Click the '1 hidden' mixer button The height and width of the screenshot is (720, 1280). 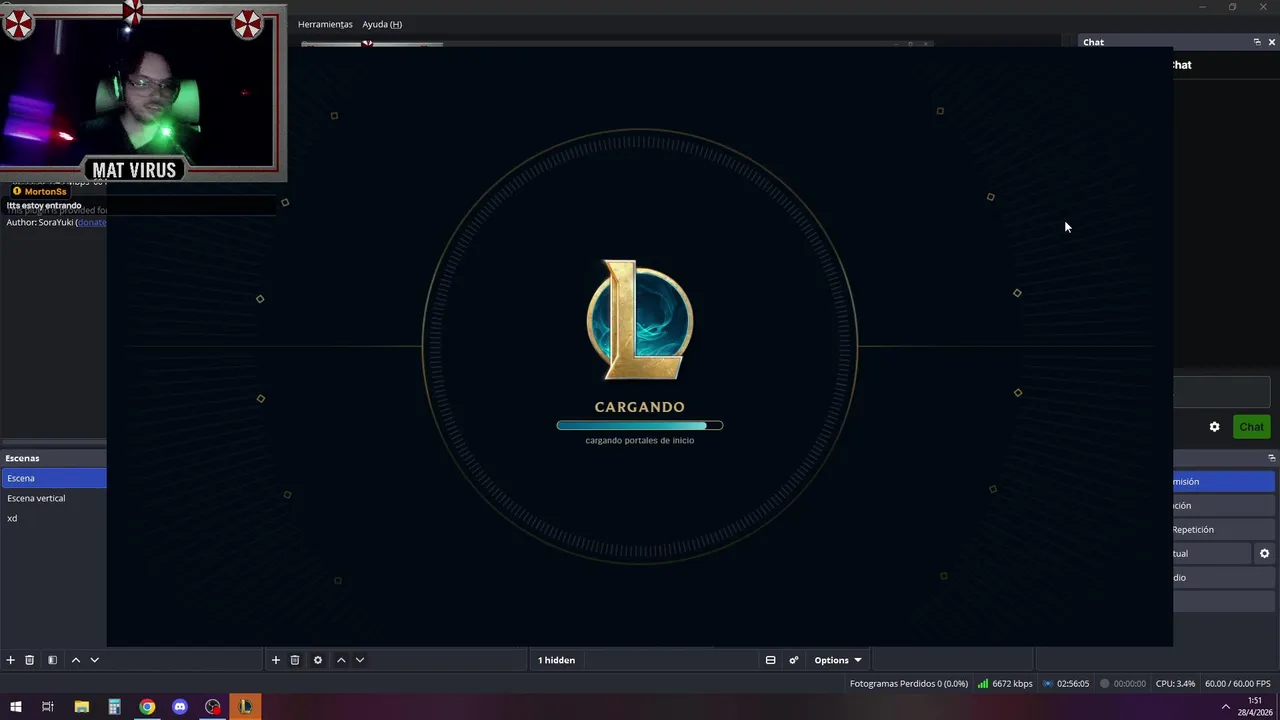pos(557,660)
